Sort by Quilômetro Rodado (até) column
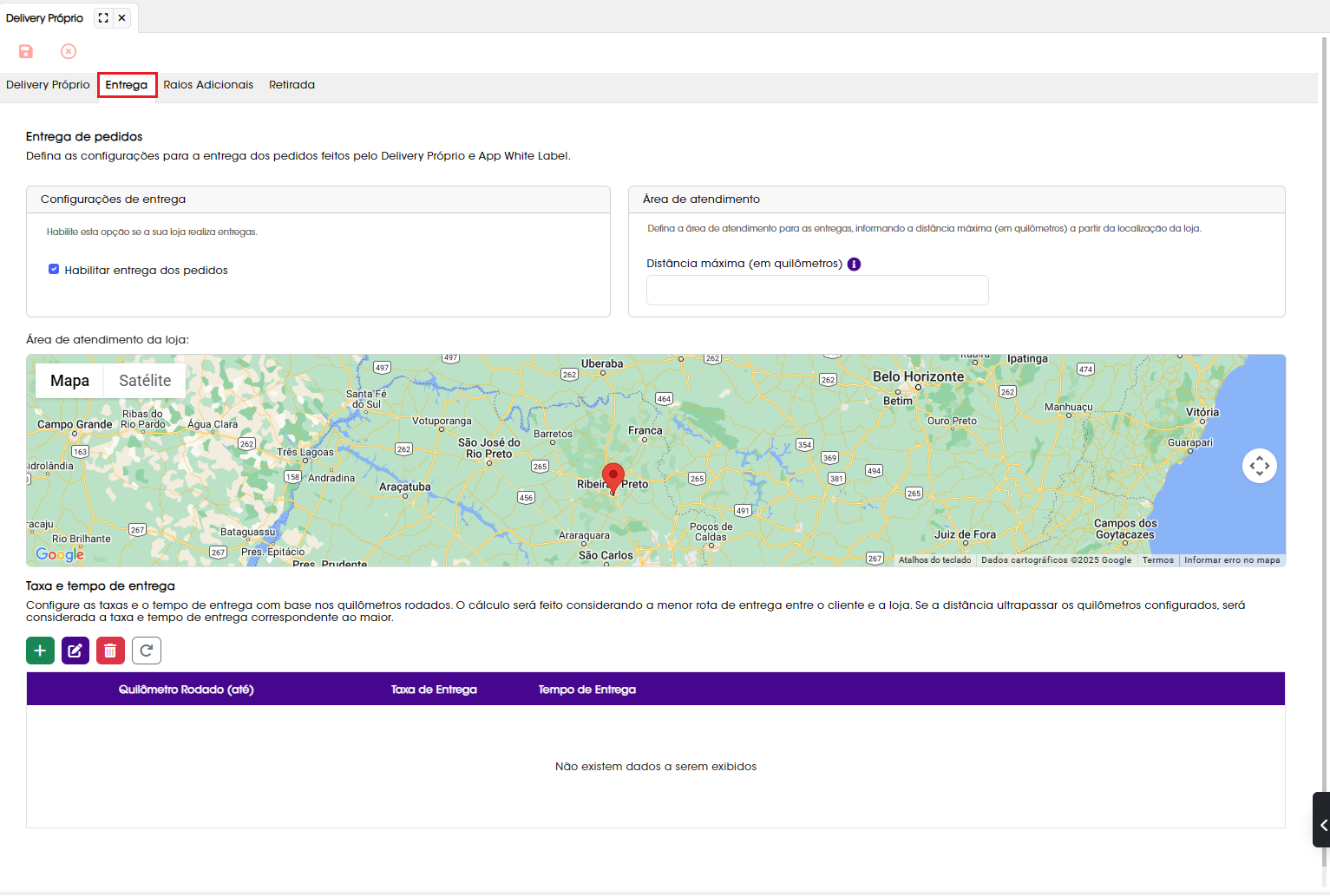 coord(186,690)
